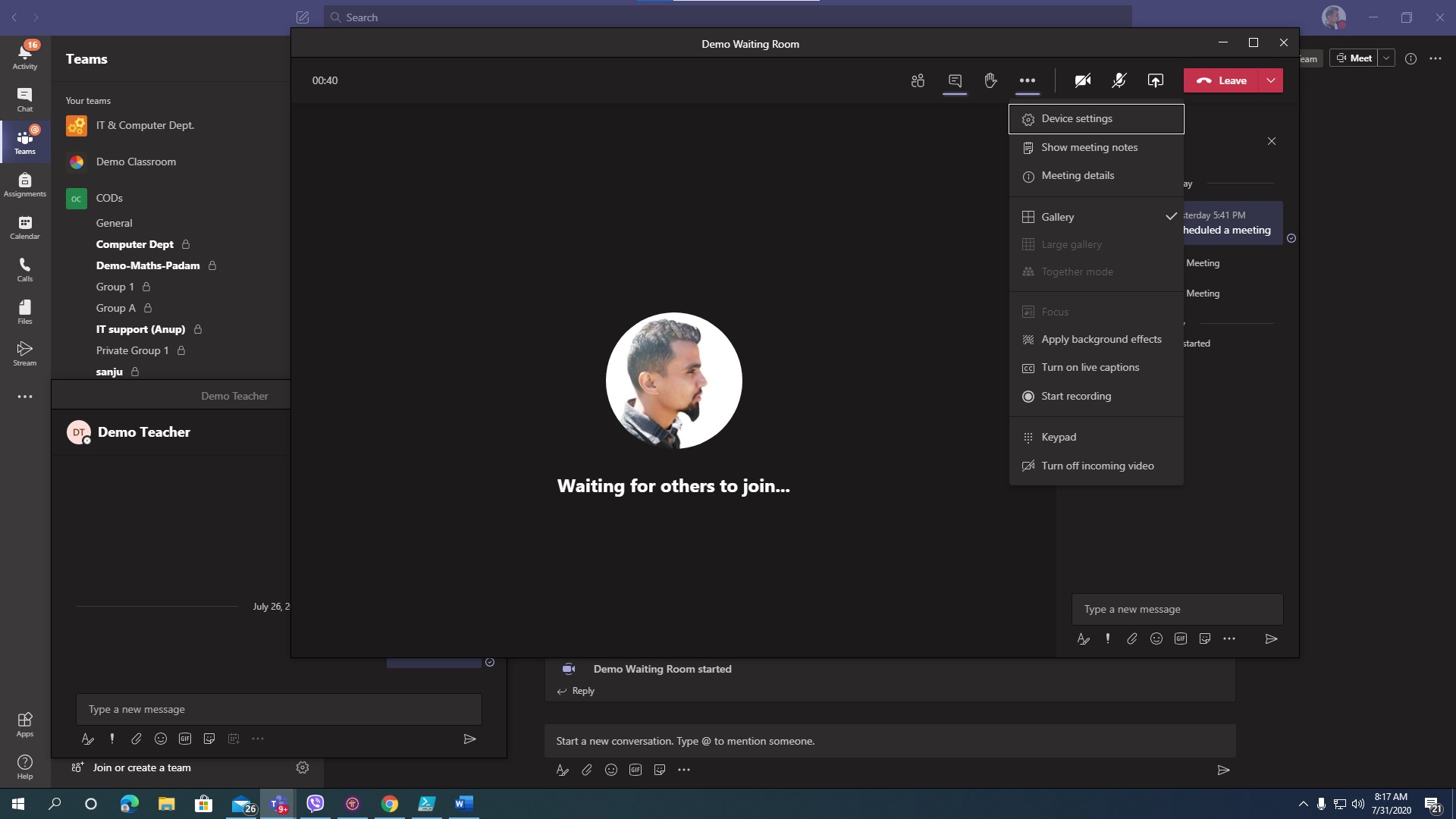1456x819 pixels.
Task: Expand the Leave button dropdown
Action: [1270, 80]
